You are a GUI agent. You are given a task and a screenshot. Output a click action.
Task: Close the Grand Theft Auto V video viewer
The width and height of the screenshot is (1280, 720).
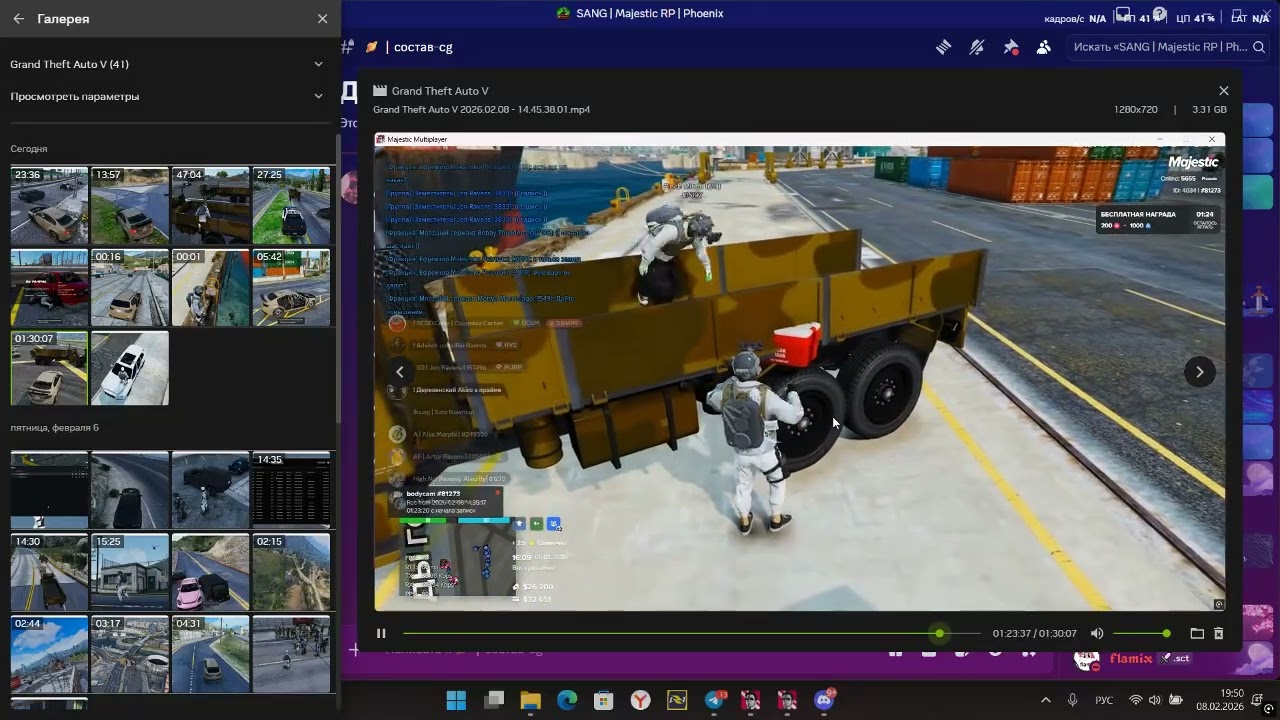(1223, 90)
